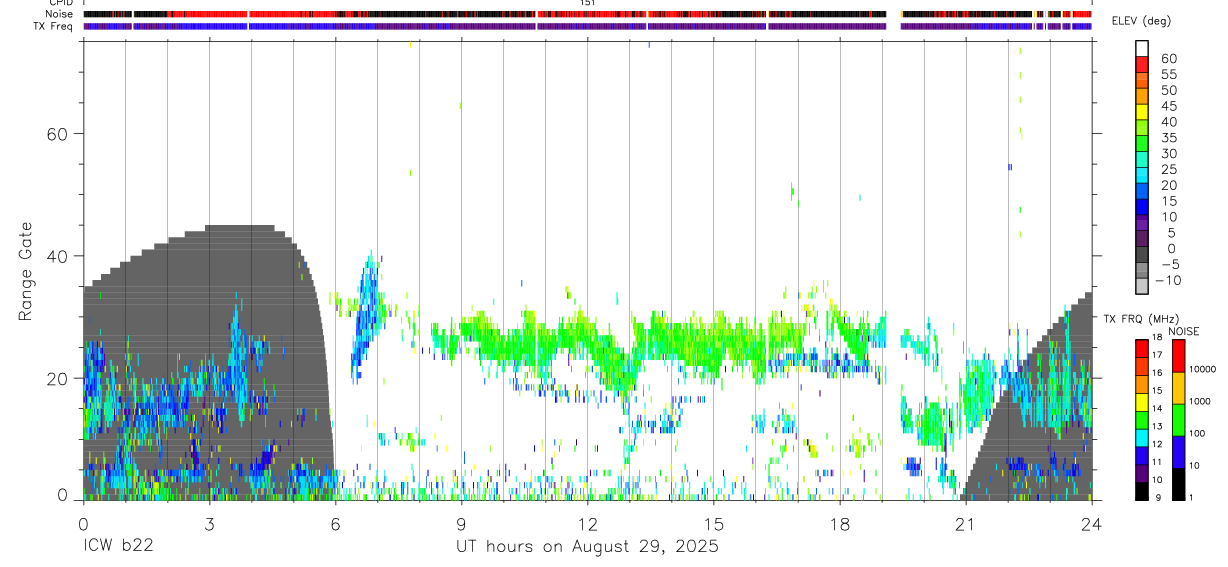This screenshot has height=567, width=1228.
Task: Click the light gray bottom swatch of ELEV colorbar
Action: pos(1142,285)
